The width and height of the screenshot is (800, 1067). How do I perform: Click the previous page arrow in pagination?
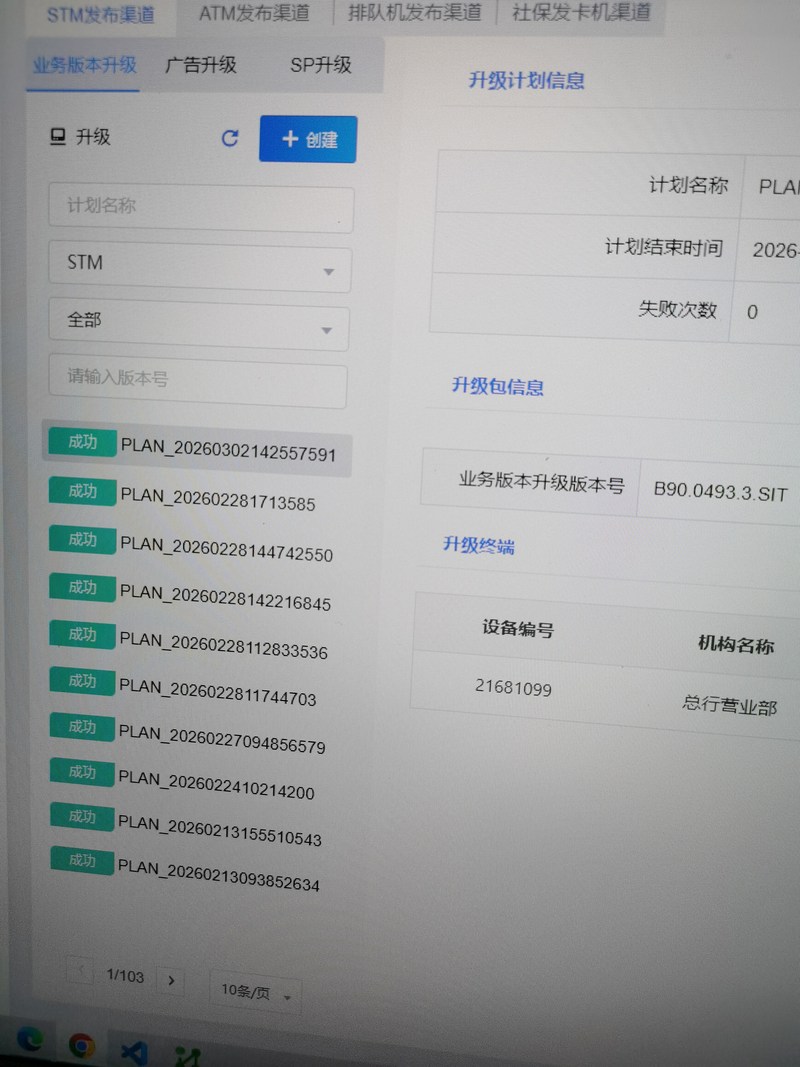[81, 971]
